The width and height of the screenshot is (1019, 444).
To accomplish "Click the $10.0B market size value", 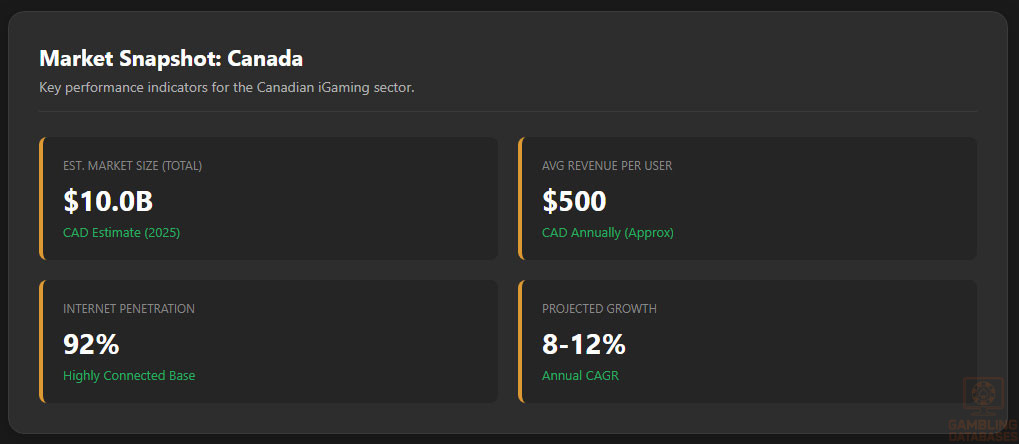I will tap(108, 201).
